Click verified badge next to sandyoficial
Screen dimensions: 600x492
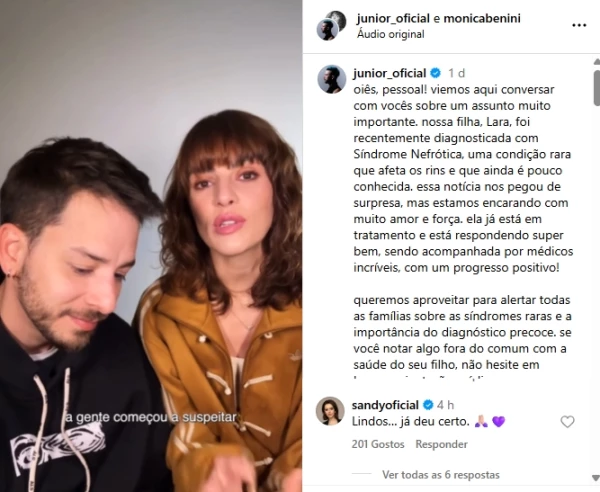tap(428, 405)
